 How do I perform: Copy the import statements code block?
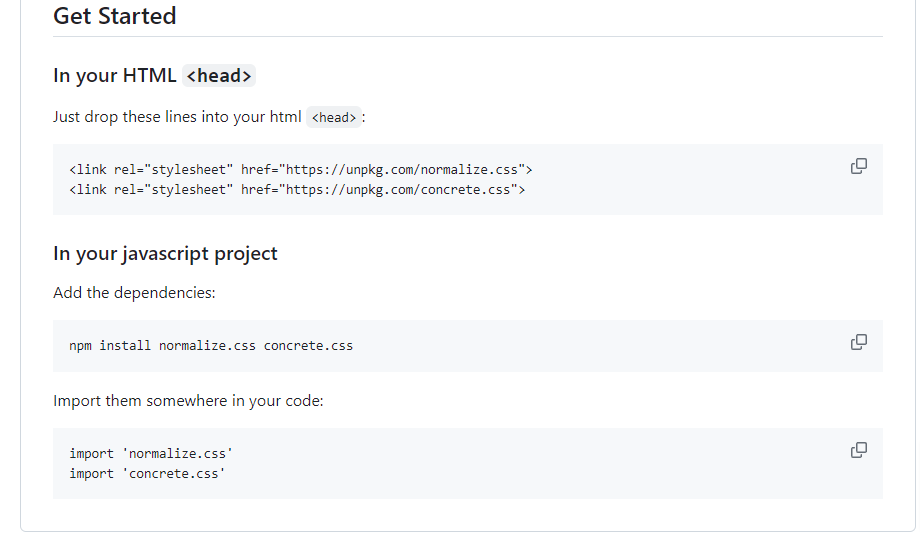(x=858, y=450)
